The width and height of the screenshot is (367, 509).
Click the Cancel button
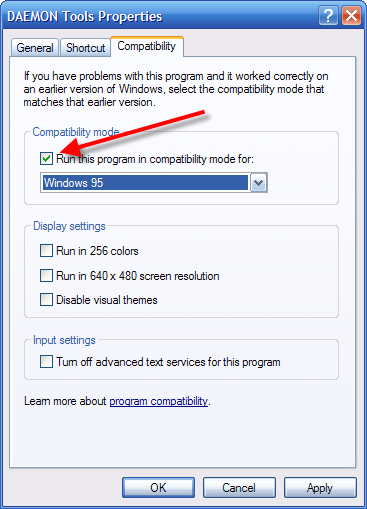tap(239, 488)
